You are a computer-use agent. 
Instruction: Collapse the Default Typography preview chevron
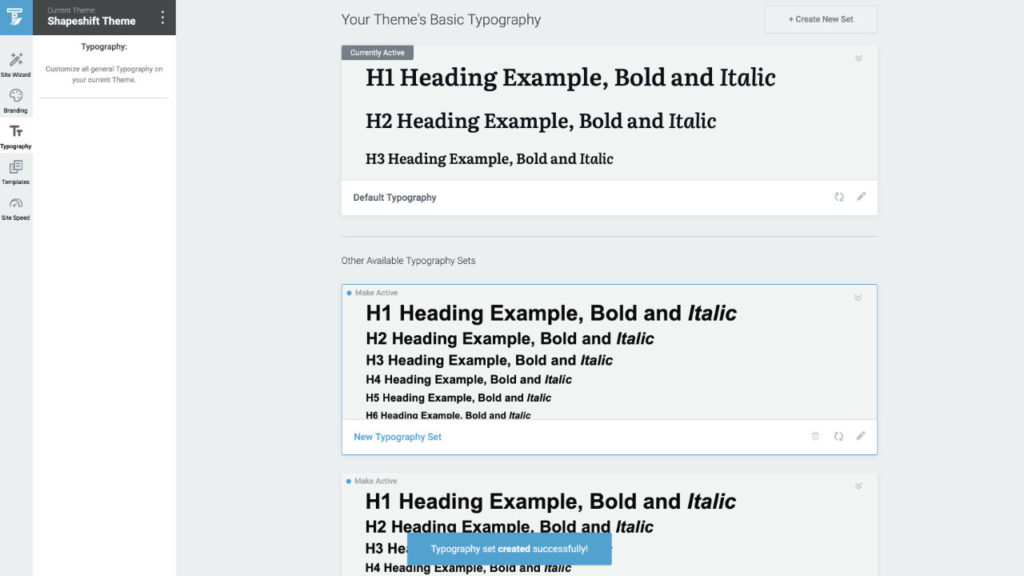[x=857, y=58]
